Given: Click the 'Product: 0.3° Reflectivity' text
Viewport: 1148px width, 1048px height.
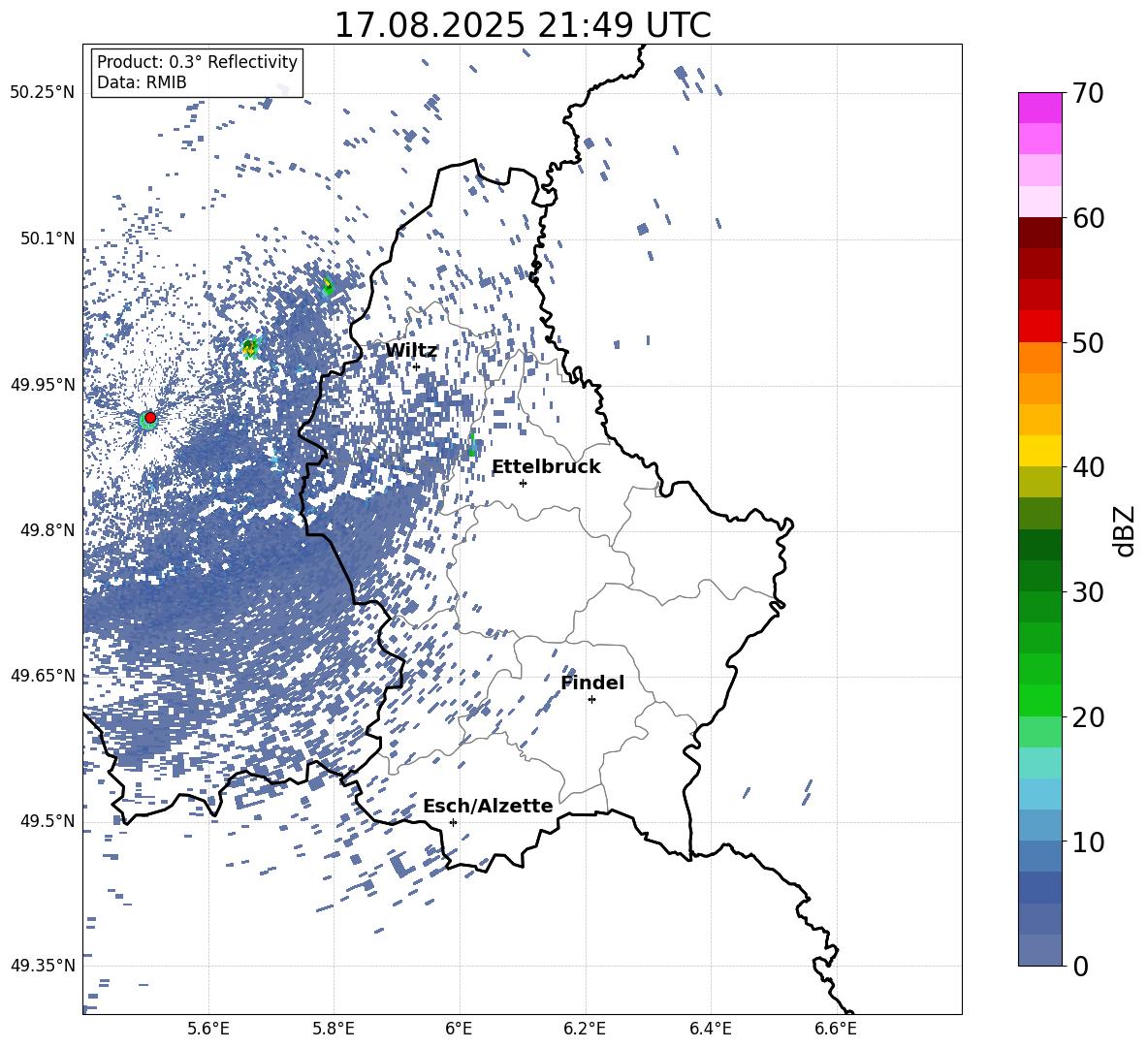Looking at the screenshot, I should click(x=197, y=62).
